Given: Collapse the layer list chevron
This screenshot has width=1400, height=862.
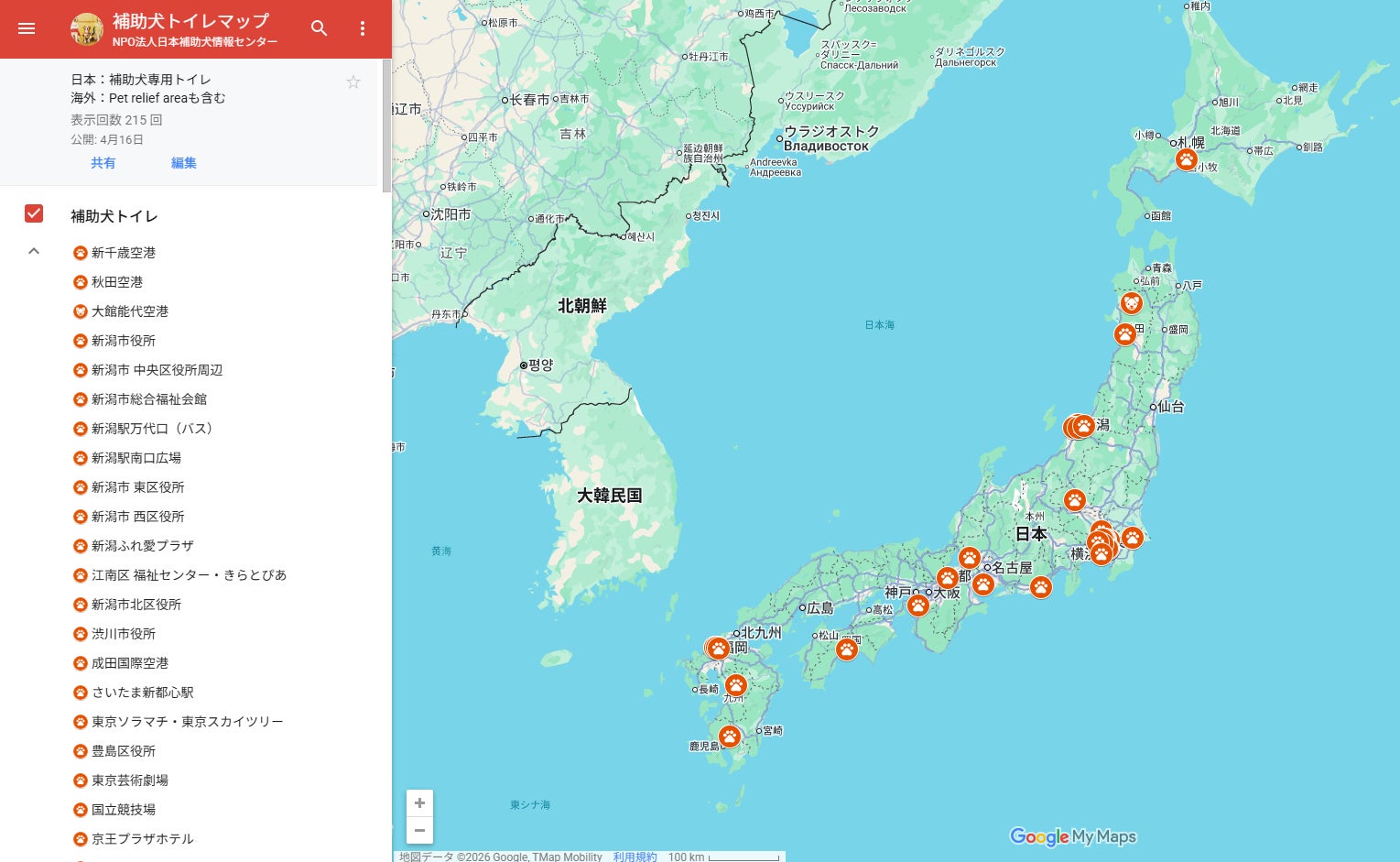Looking at the screenshot, I should (34, 251).
